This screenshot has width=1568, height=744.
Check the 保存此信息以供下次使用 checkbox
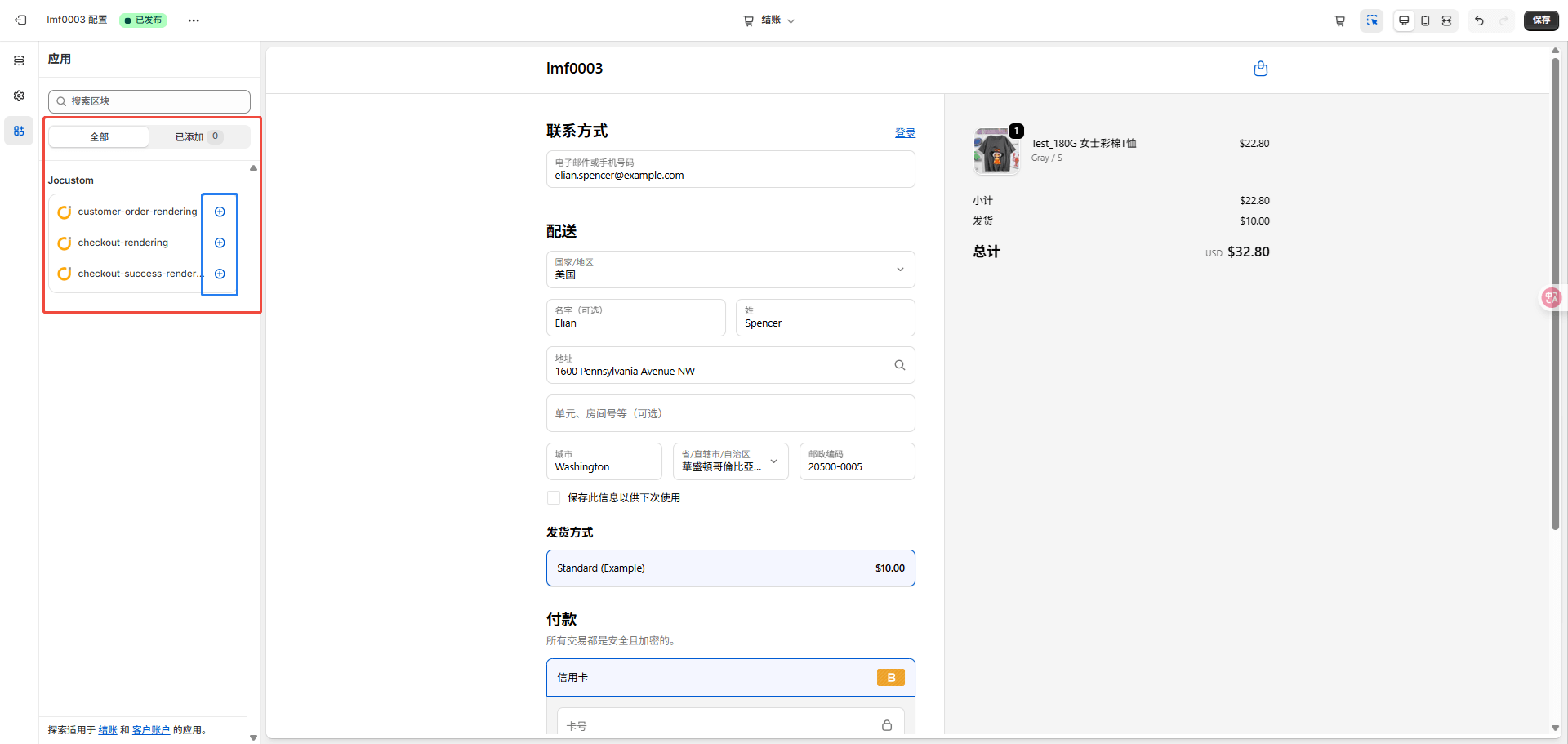pyautogui.click(x=554, y=497)
